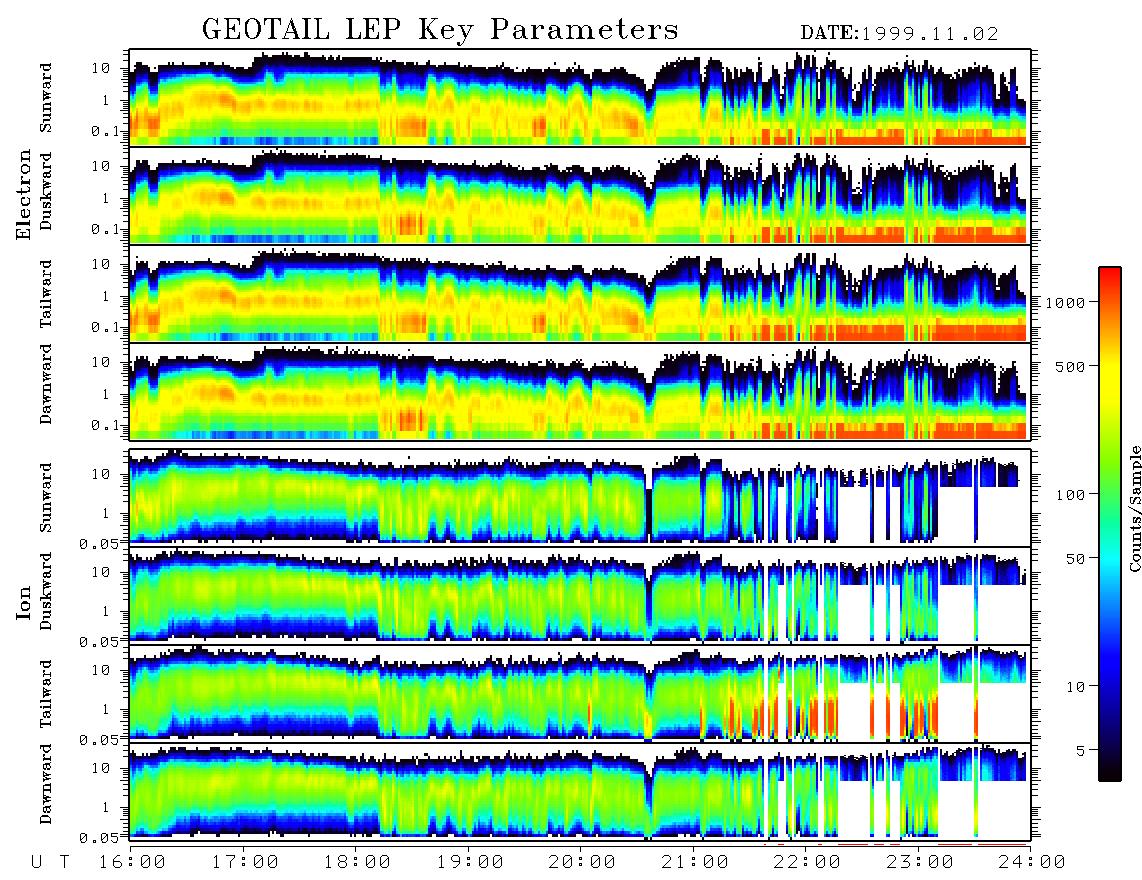Click the '16:00' time tick label

pos(132,862)
